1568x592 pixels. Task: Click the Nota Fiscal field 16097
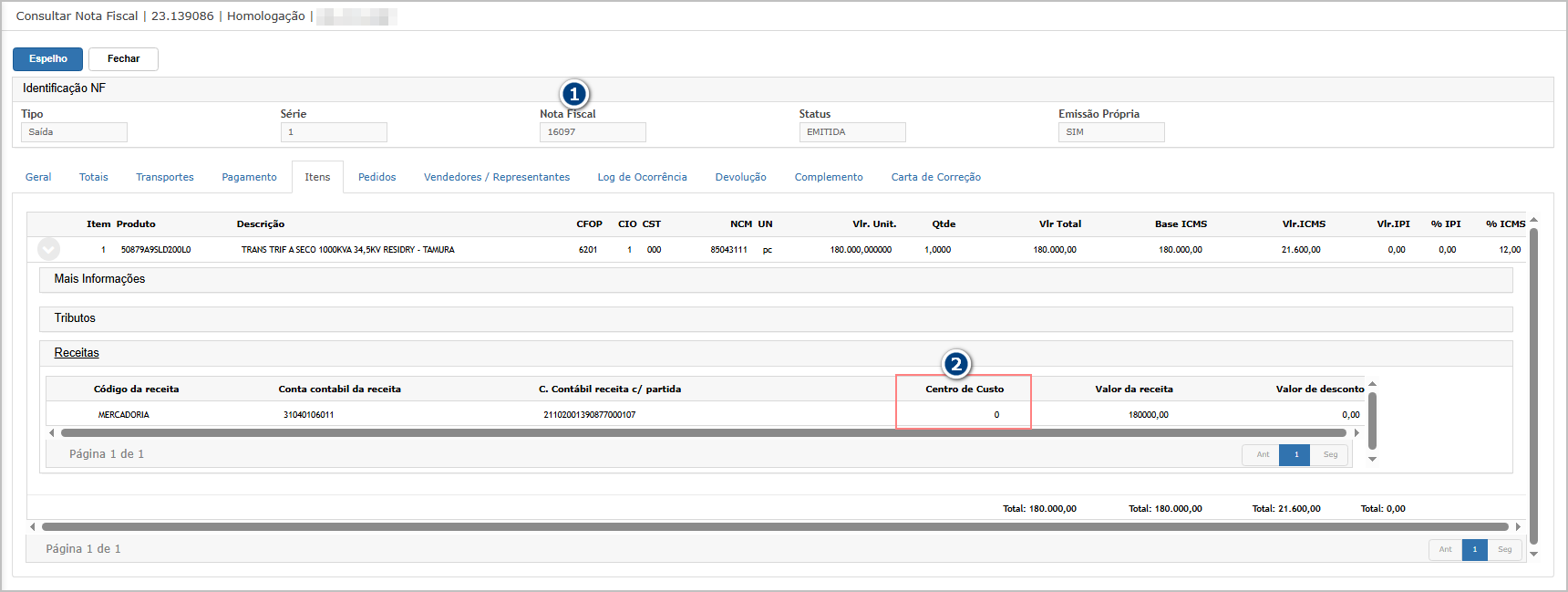click(x=593, y=132)
